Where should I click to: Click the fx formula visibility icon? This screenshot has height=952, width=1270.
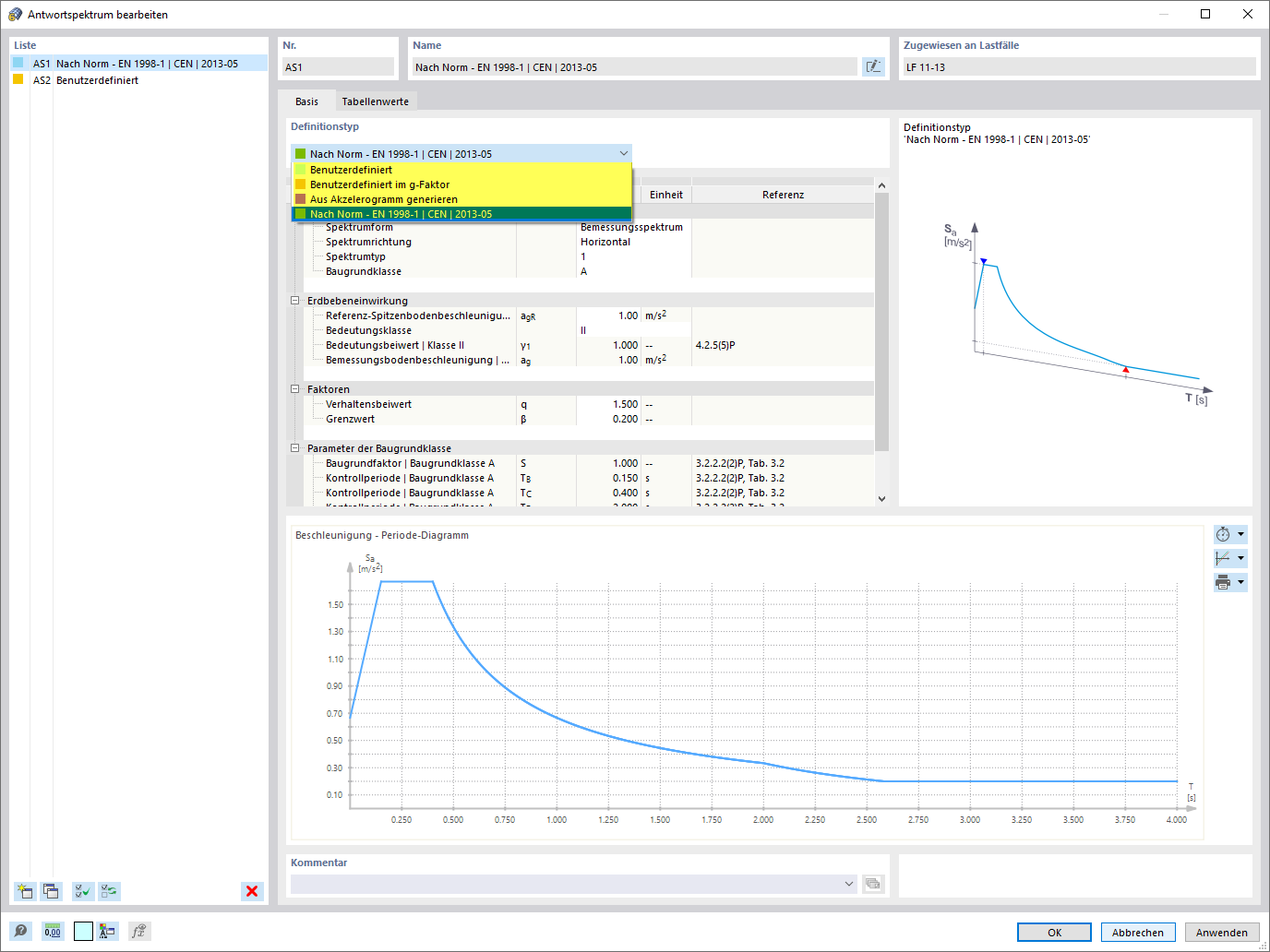(x=138, y=932)
